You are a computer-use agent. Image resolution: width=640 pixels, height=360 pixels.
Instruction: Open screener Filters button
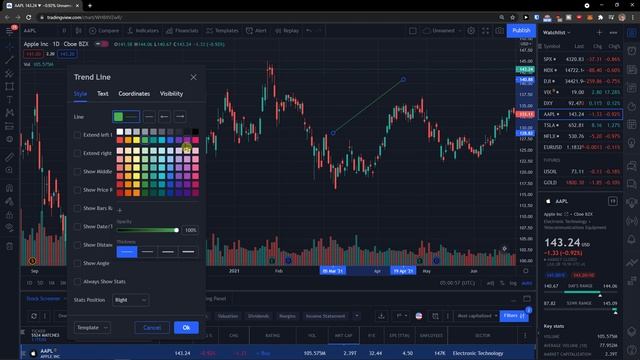point(513,316)
